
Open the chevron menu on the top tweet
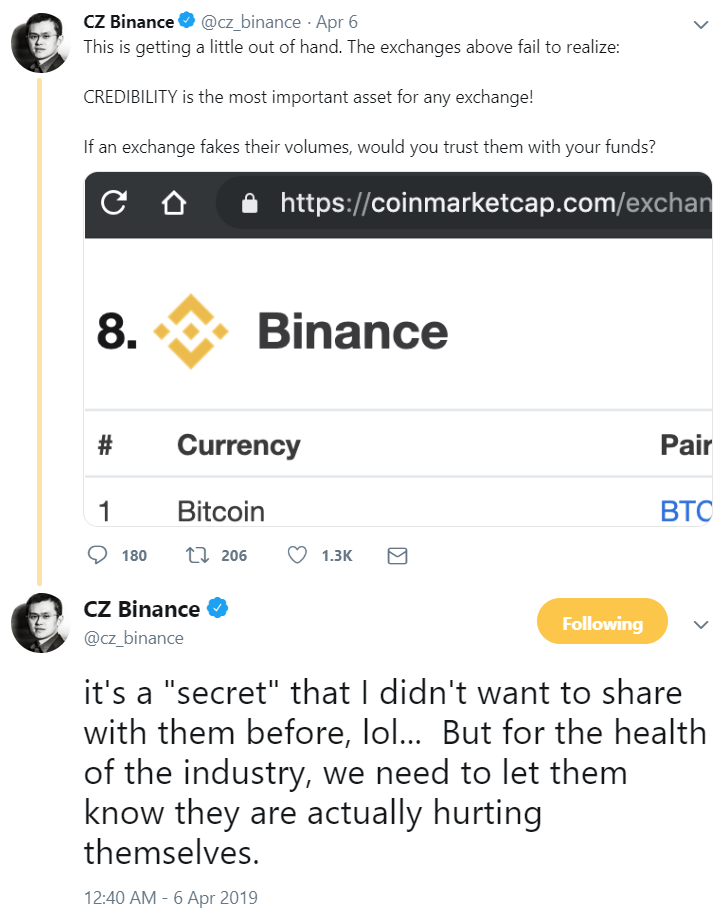[x=701, y=25]
